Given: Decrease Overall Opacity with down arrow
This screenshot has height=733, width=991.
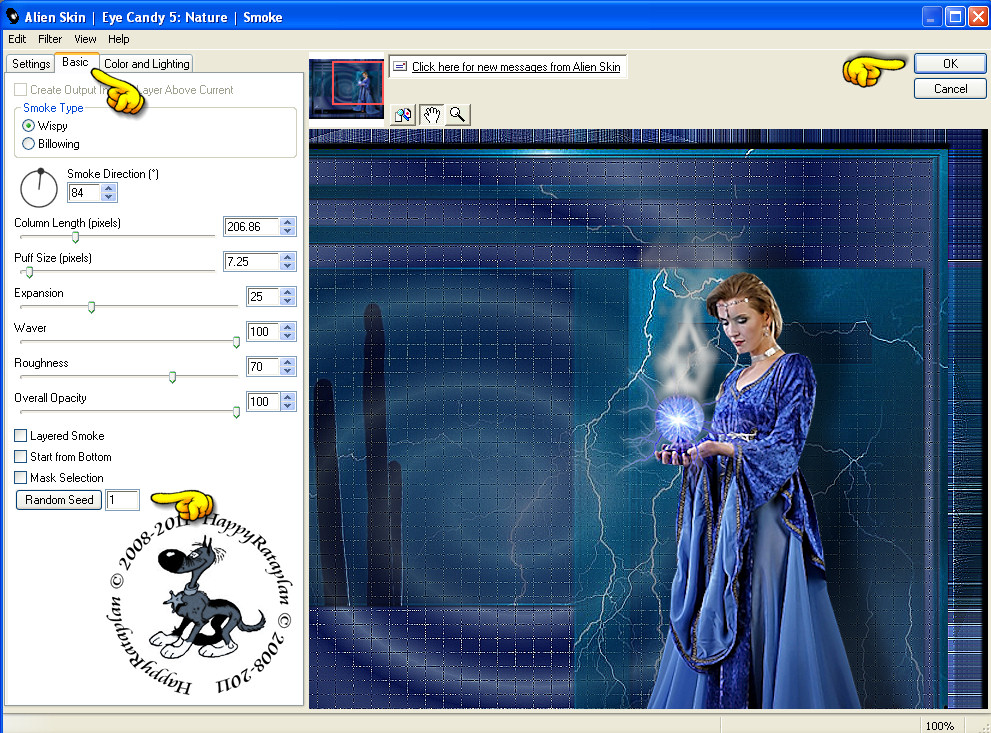Looking at the screenshot, I should [x=288, y=405].
